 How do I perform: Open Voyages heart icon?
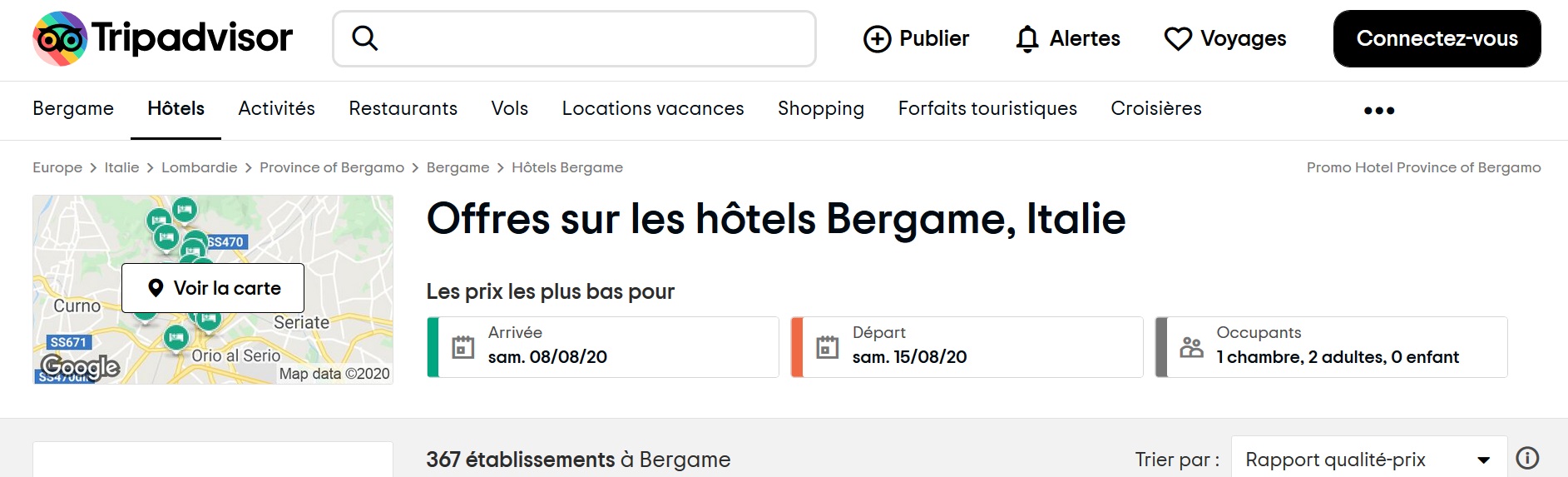click(x=1224, y=39)
